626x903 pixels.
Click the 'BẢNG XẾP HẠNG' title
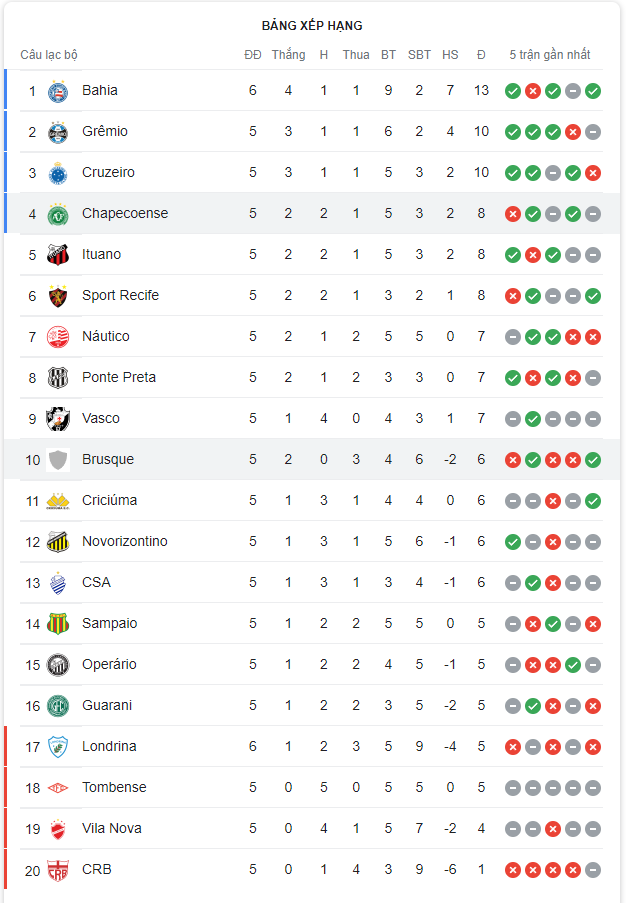312,26
